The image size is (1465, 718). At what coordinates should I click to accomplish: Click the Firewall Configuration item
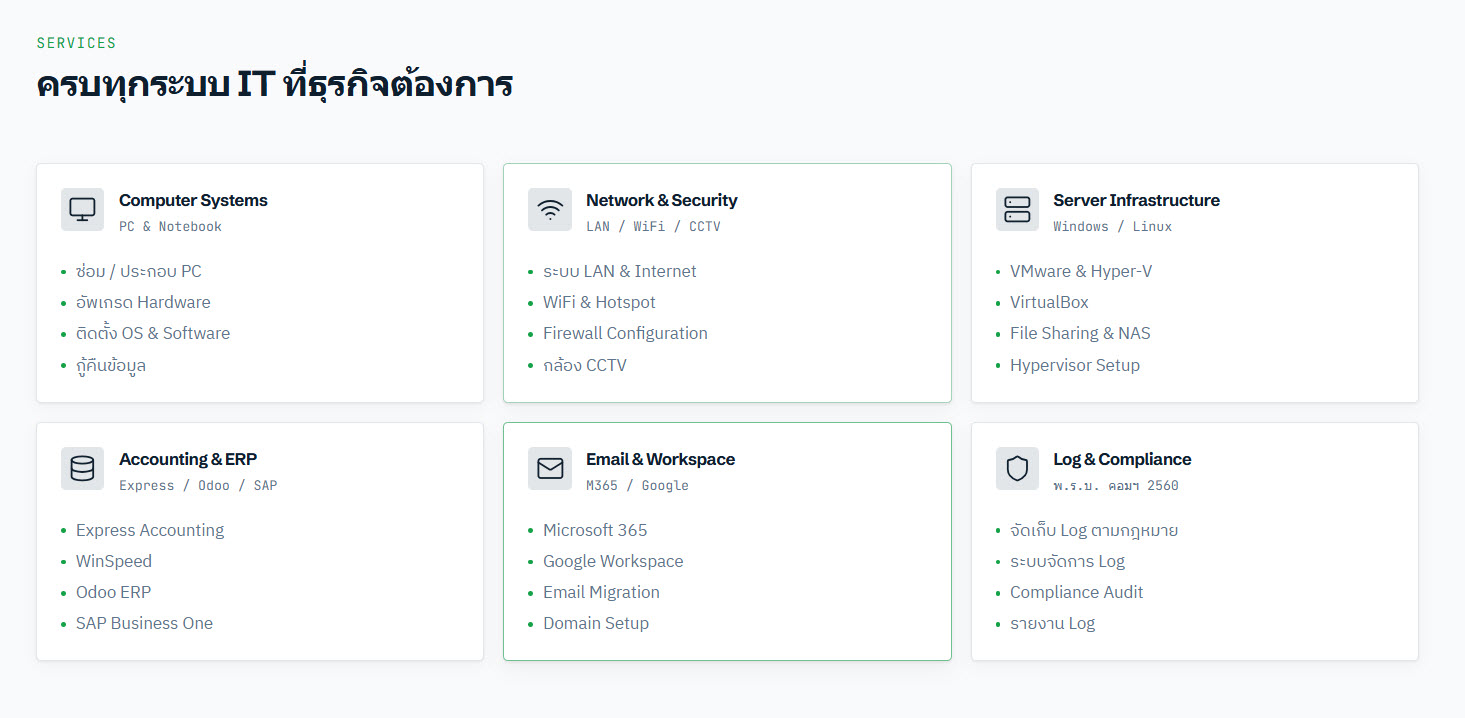625,333
